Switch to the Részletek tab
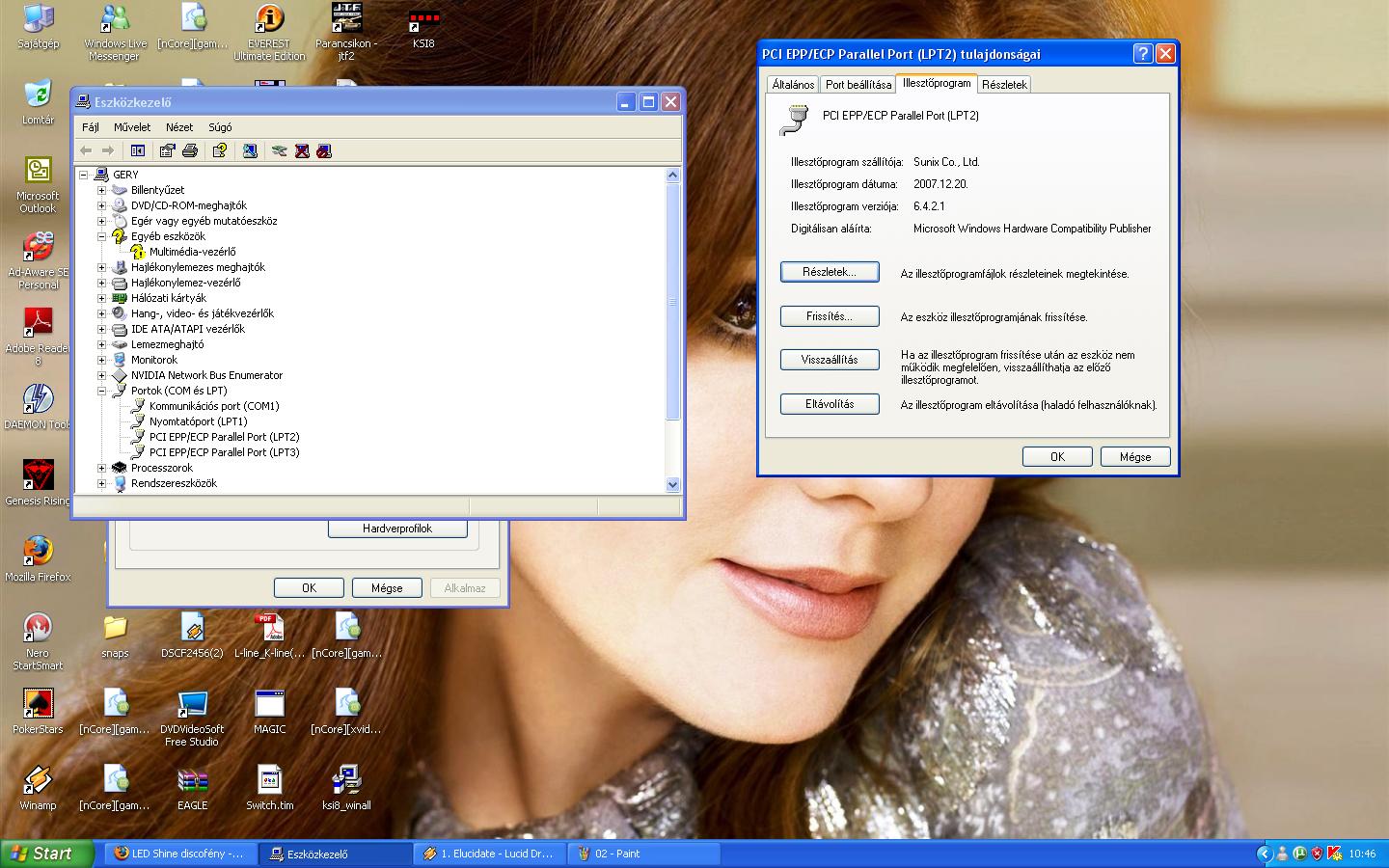This screenshot has height=868, width=1389. click(x=1004, y=85)
